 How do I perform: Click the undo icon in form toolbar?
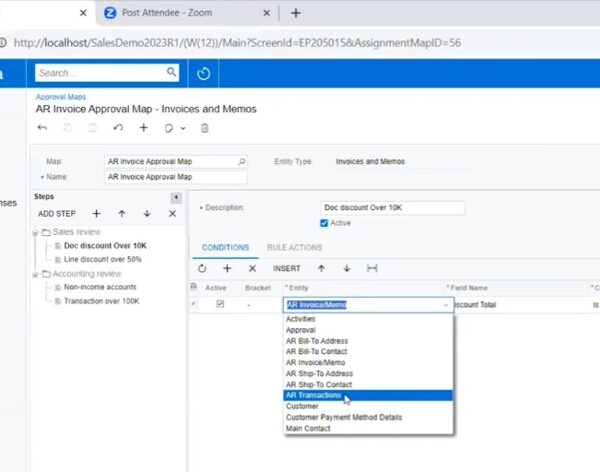click(118, 128)
